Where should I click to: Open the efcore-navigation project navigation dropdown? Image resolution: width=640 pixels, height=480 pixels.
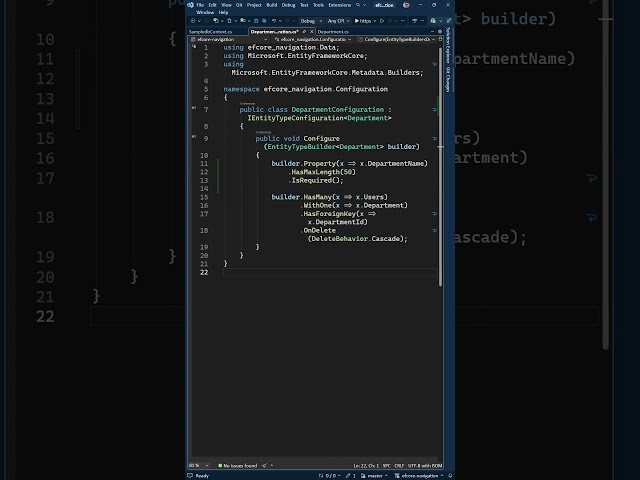(x=230, y=39)
